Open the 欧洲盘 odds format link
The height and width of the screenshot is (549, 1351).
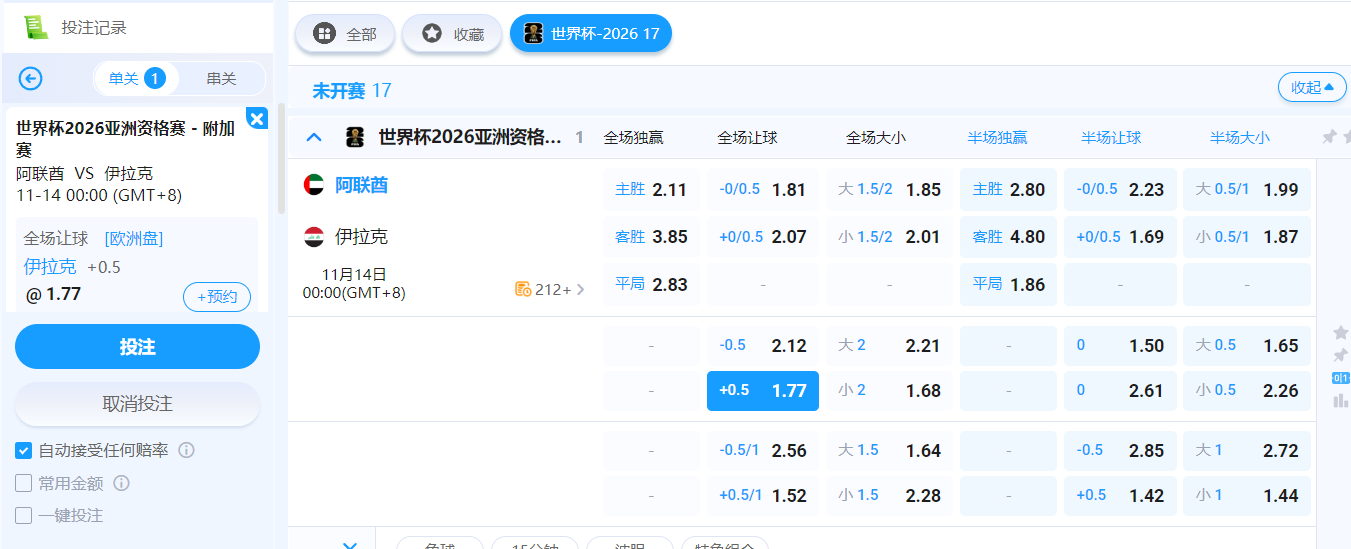pos(133,238)
